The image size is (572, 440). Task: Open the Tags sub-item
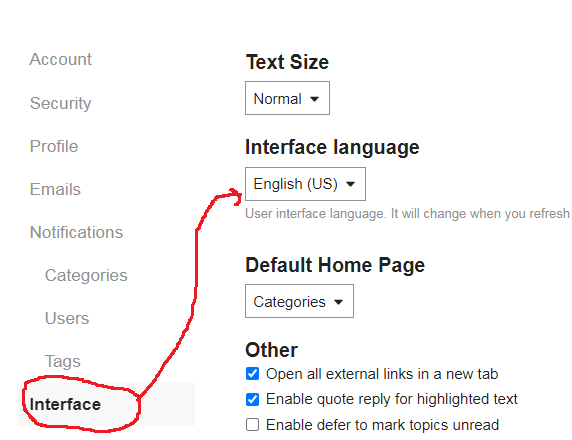coord(62,362)
